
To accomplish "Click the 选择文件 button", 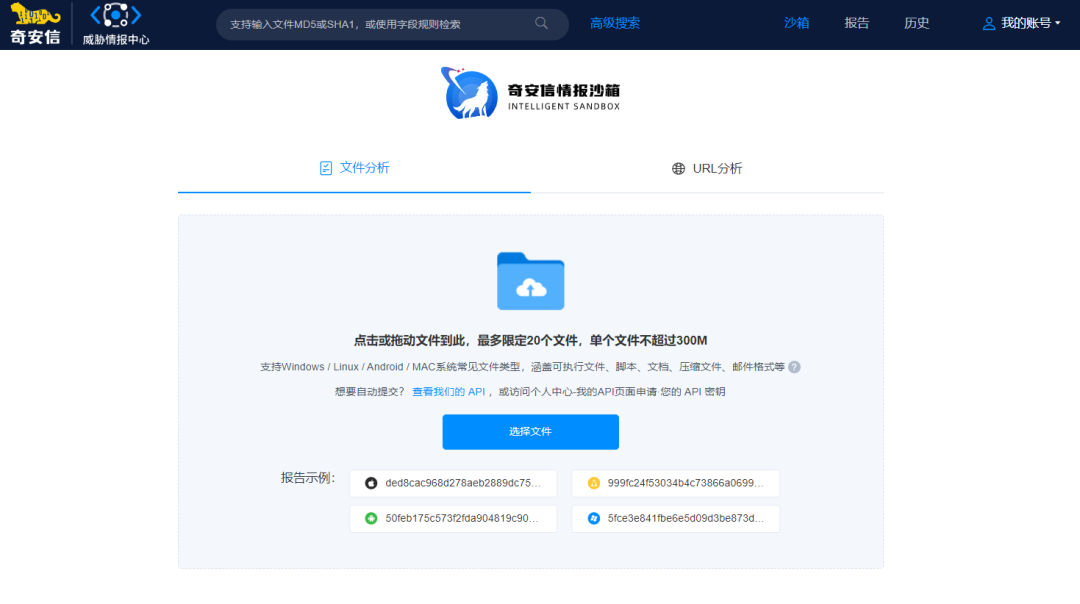I will [530, 432].
